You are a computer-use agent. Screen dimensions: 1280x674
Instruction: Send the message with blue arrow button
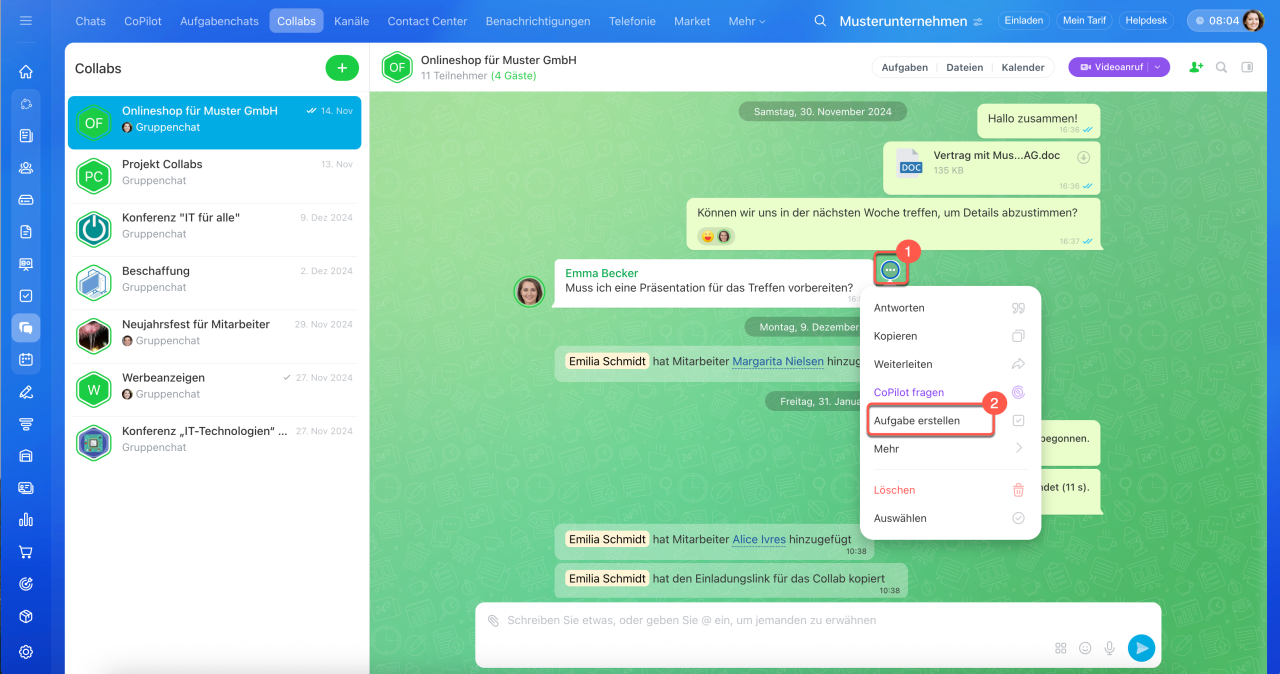pyautogui.click(x=1140, y=648)
